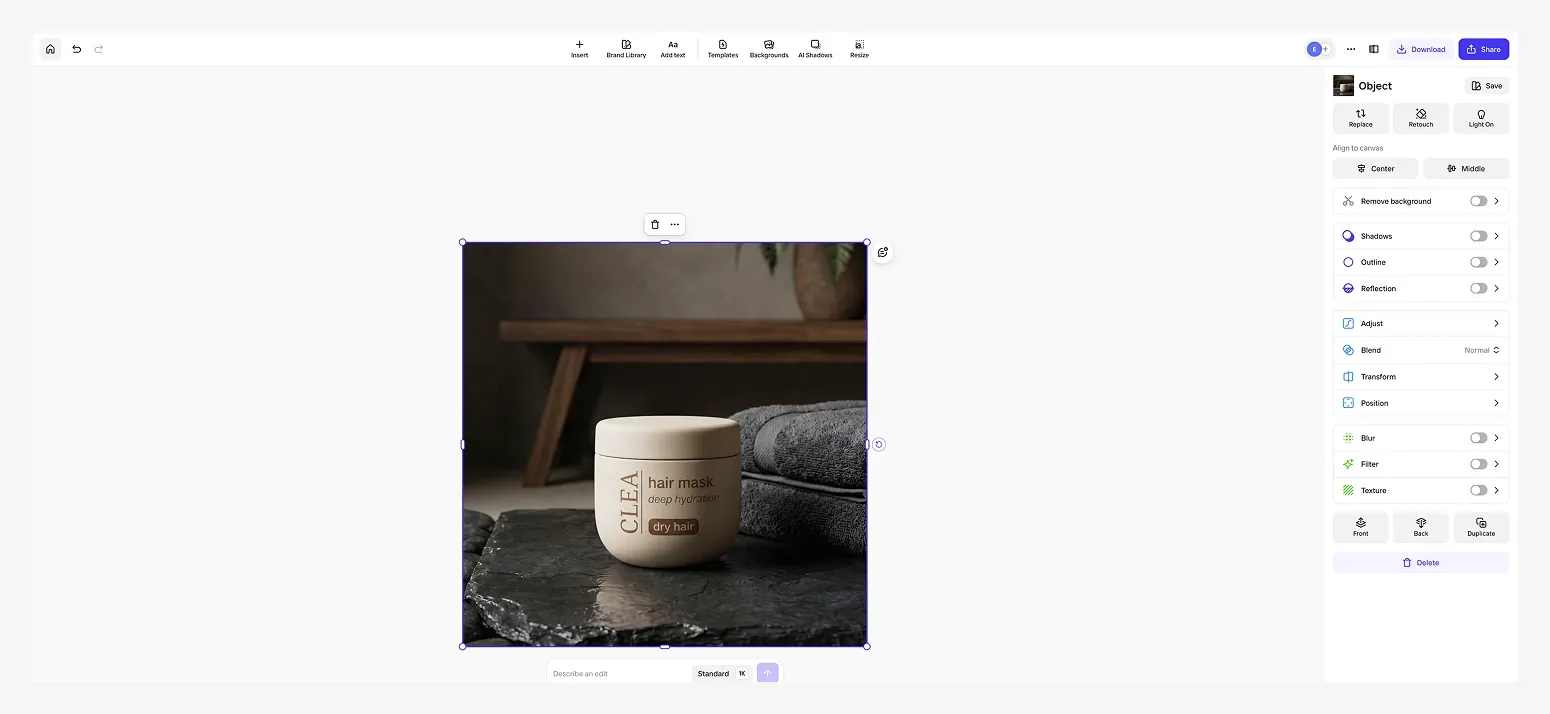Click the Describe an edit field
Viewport: 1550px width, 714px height.
[619, 674]
